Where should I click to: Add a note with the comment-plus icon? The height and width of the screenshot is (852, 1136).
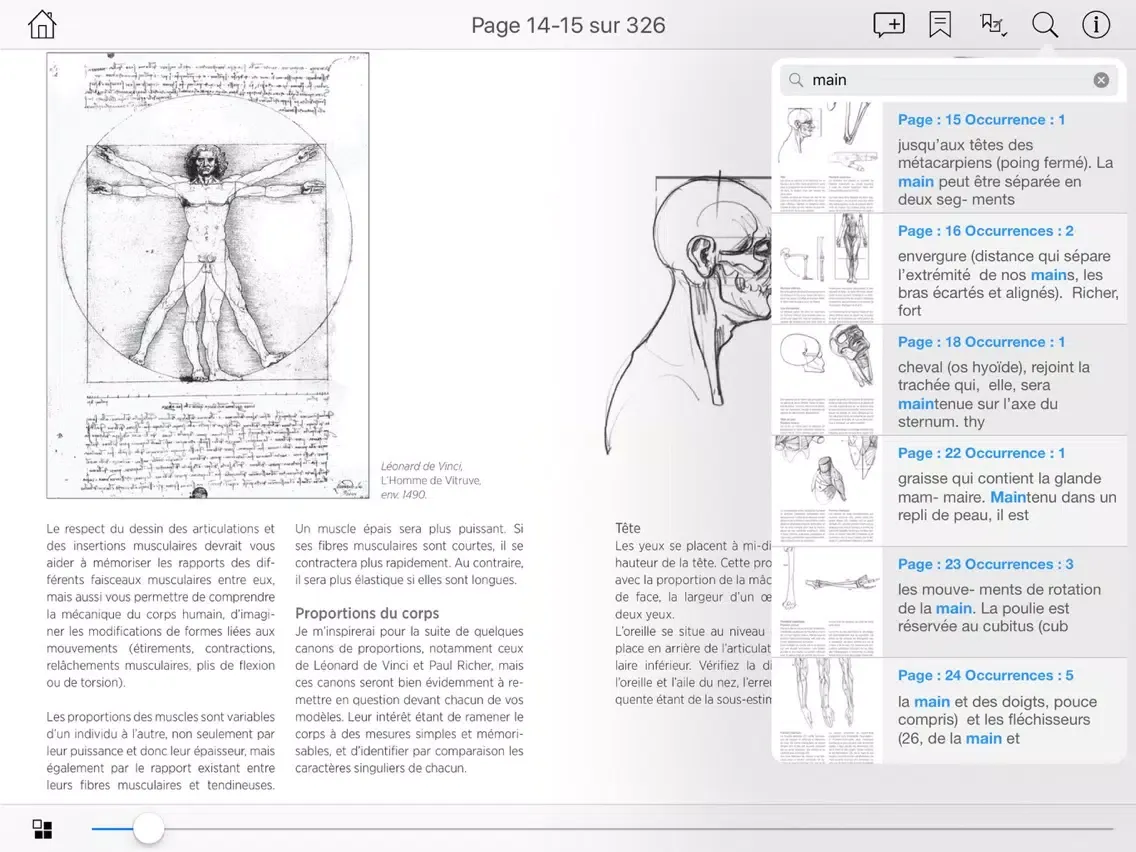tap(889, 25)
